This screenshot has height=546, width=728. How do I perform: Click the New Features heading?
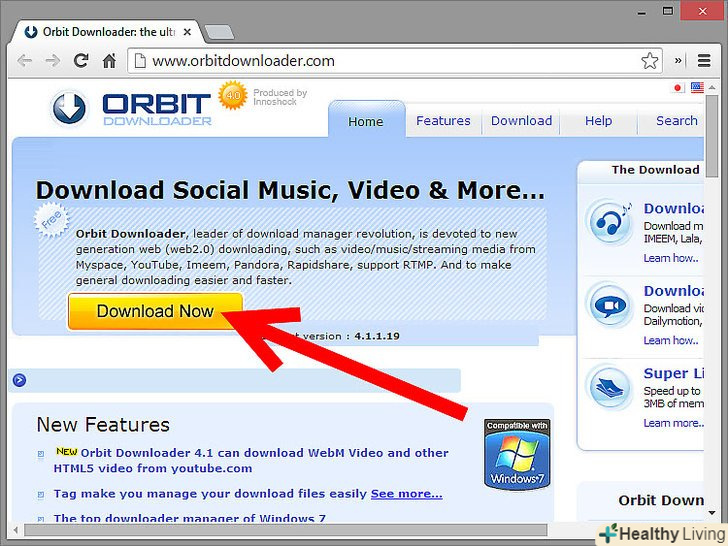coord(103,424)
